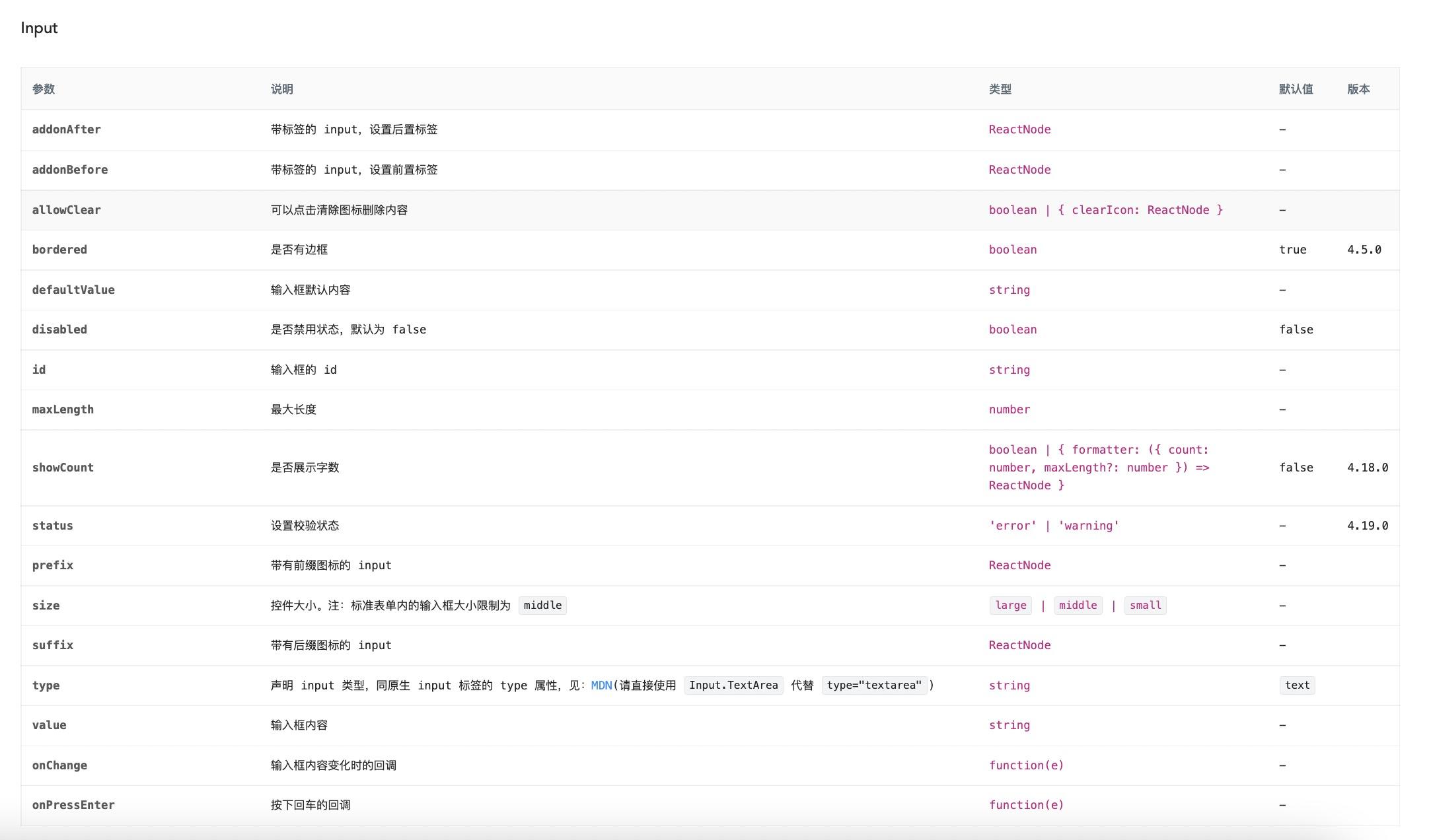Open the MDN link in the type row
This screenshot has width=1431, height=840.
(601, 685)
